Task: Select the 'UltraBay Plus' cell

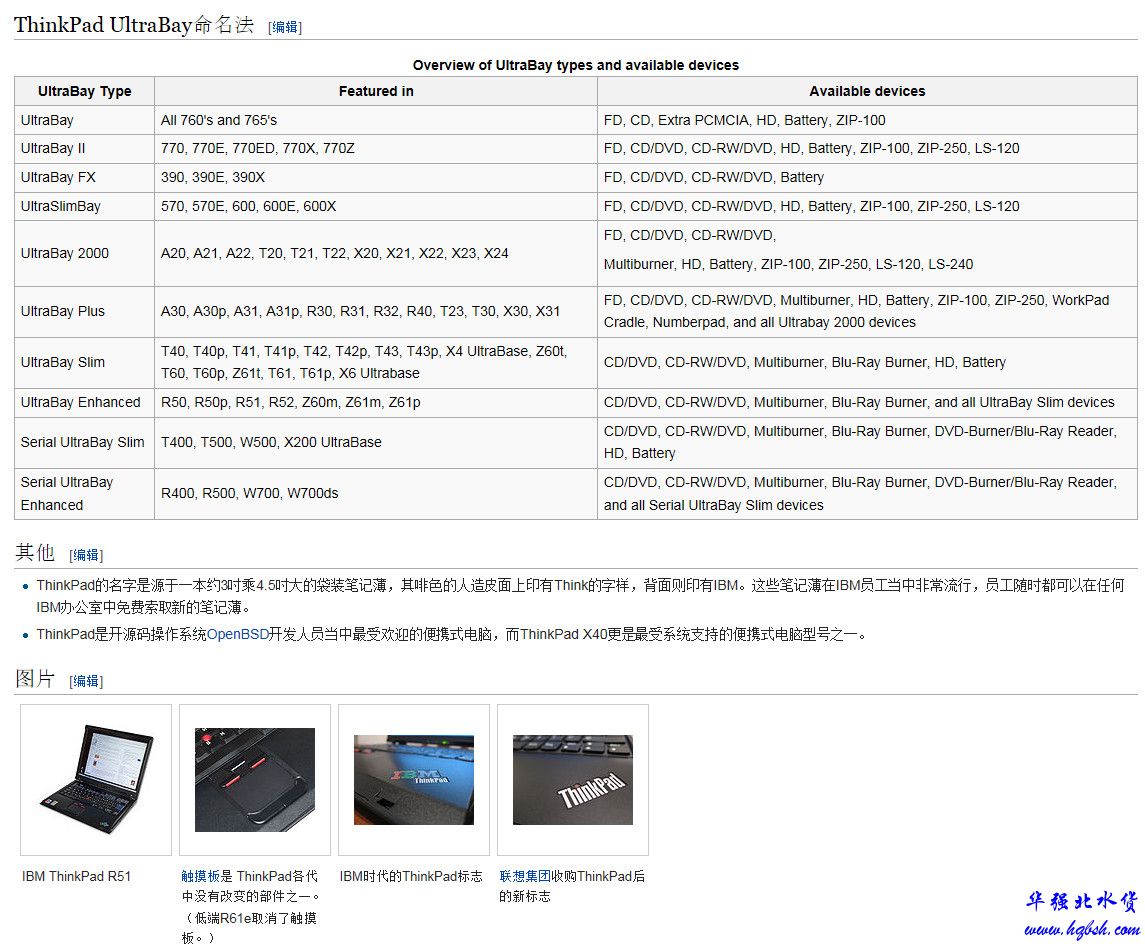Action: [85, 311]
